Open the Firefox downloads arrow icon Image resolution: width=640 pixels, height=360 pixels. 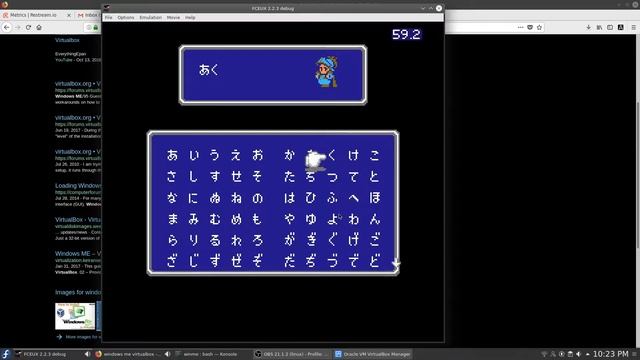588,27
